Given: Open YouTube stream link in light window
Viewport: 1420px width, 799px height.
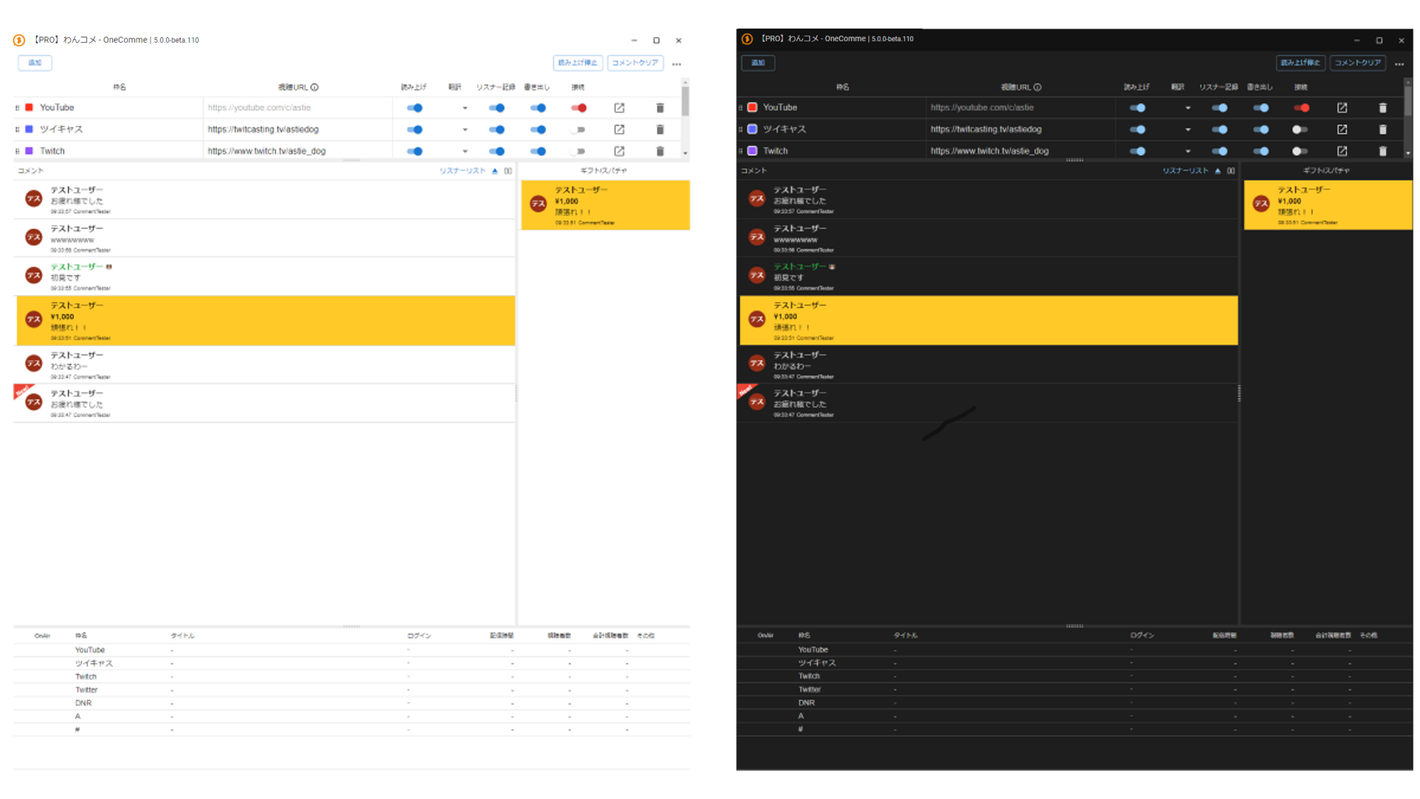Looking at the screenshot, I should click(619, 108).
